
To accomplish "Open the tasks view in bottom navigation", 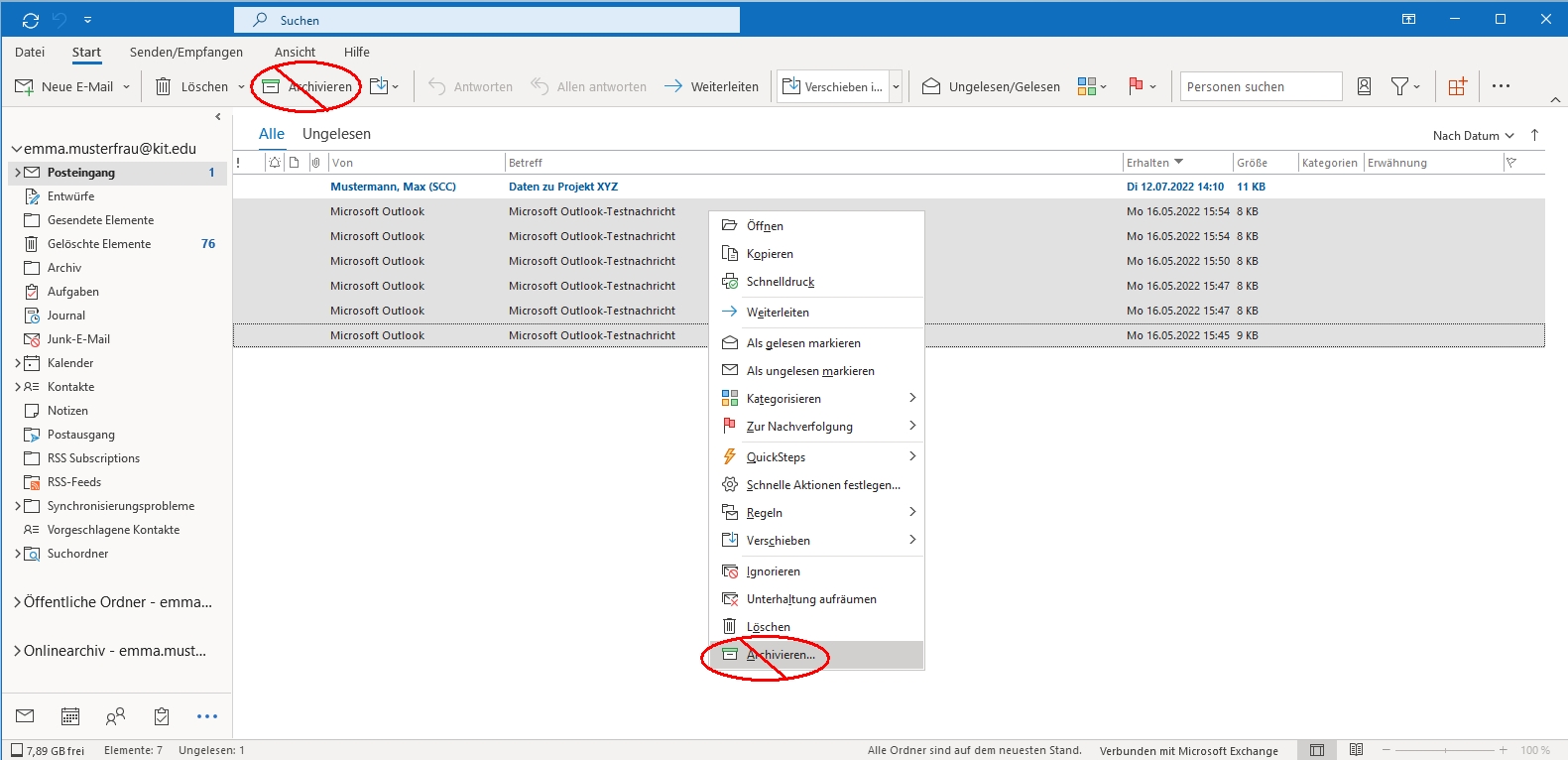I will (162, 715).
